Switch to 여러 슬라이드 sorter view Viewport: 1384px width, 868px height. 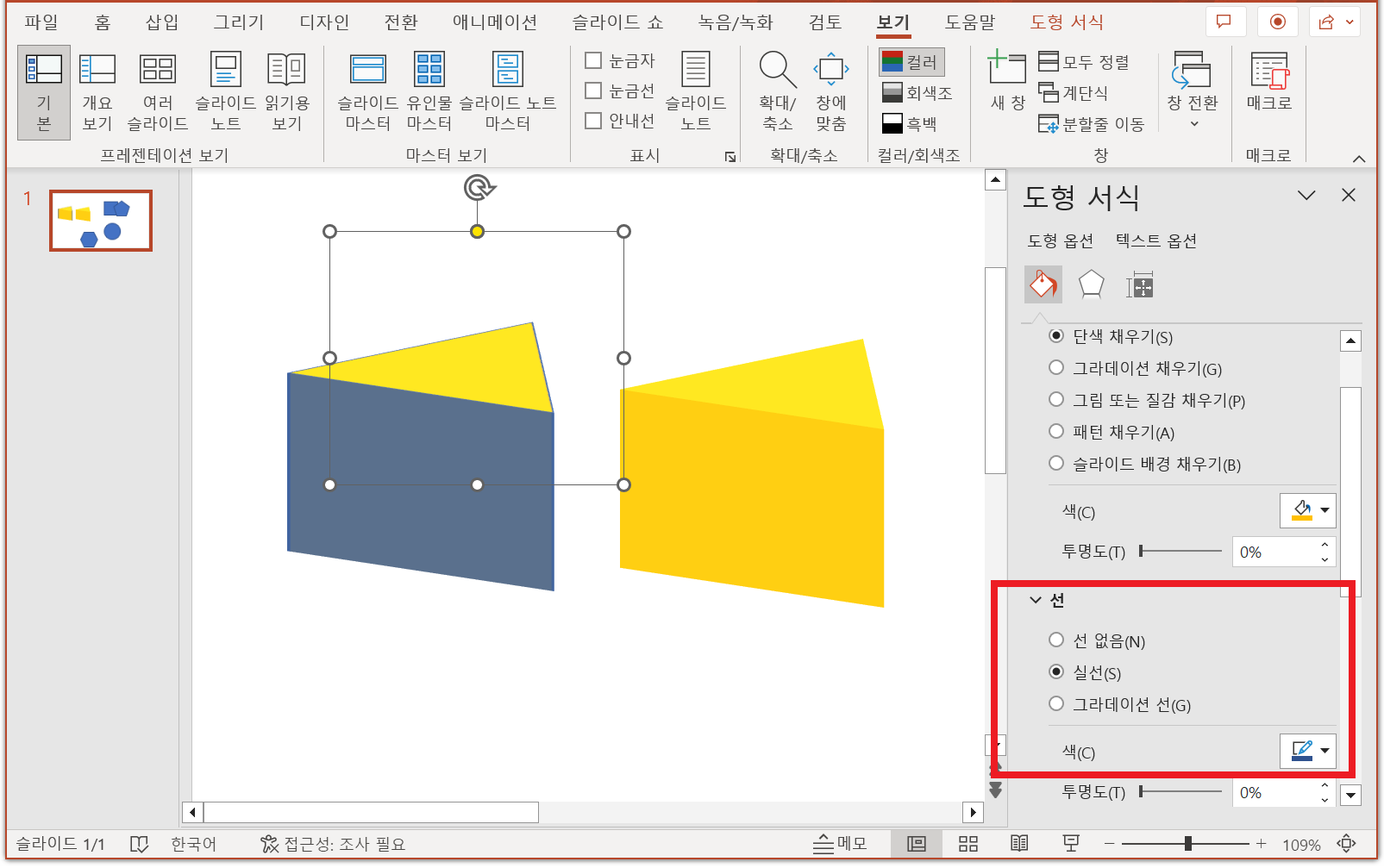click(158, 93)
